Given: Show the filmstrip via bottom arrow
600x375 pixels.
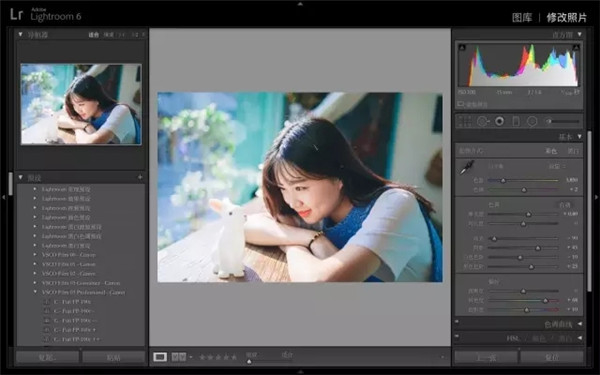Looking at the screenshot, I should [x=300, y=372].
